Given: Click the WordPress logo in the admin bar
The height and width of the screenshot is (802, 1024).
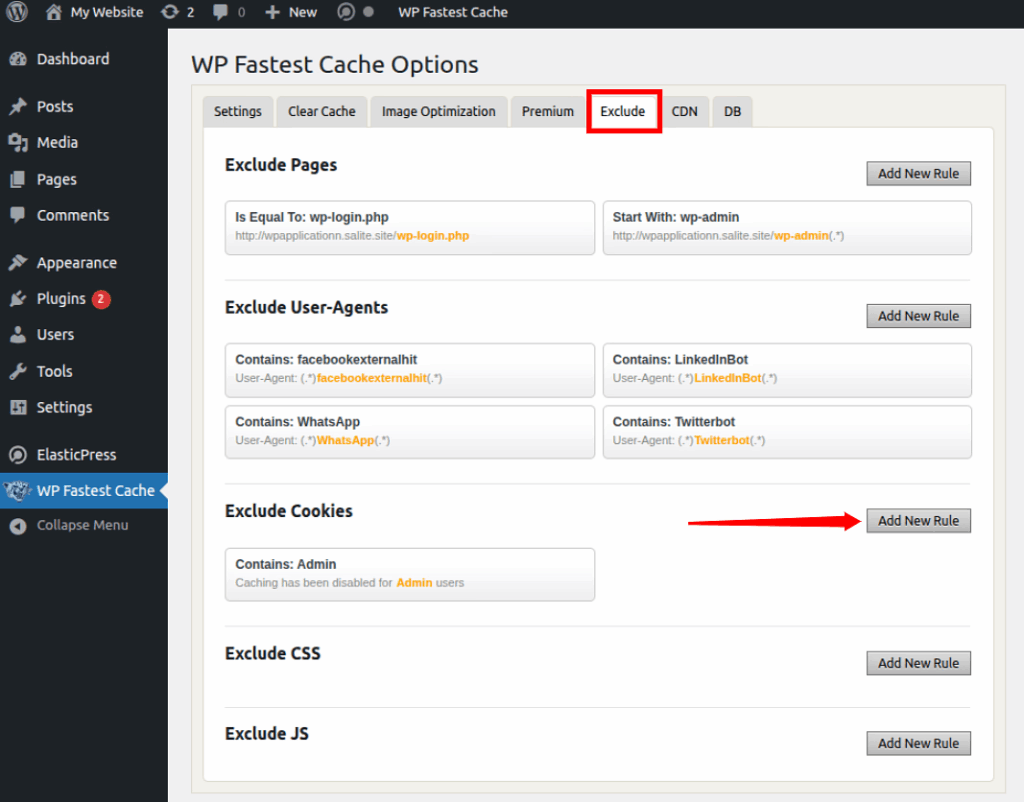Looking at the screenshot, I should point(16,12).
